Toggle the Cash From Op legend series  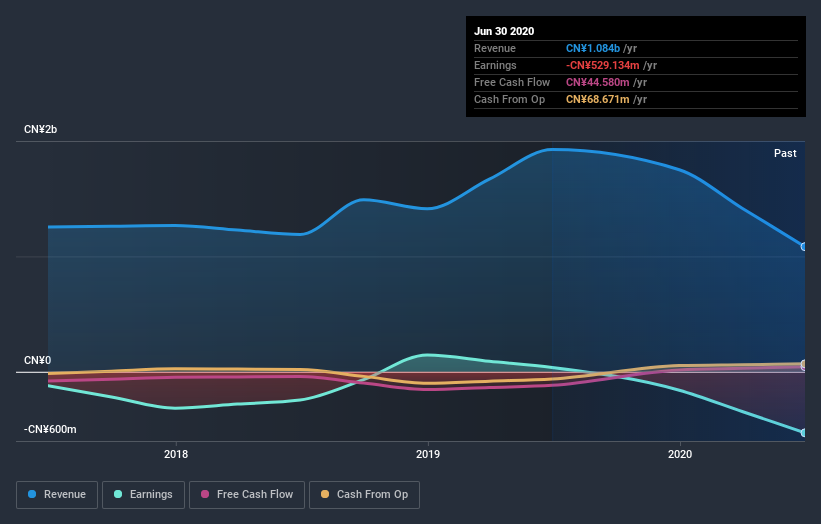click(x=364, y=495)
